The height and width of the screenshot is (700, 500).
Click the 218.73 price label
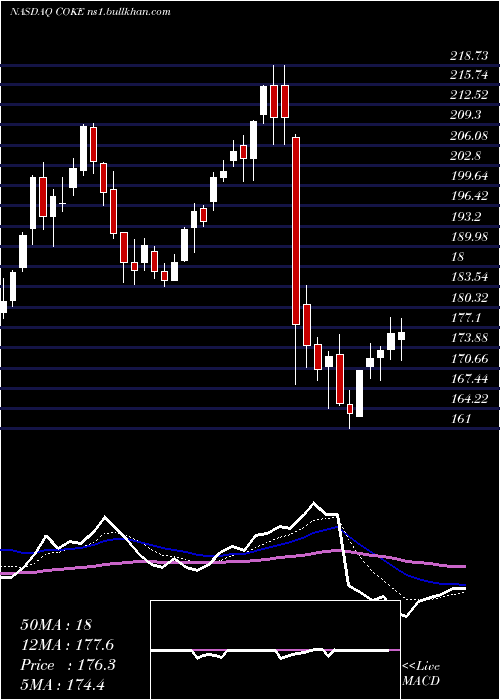[x=469, y=56]
